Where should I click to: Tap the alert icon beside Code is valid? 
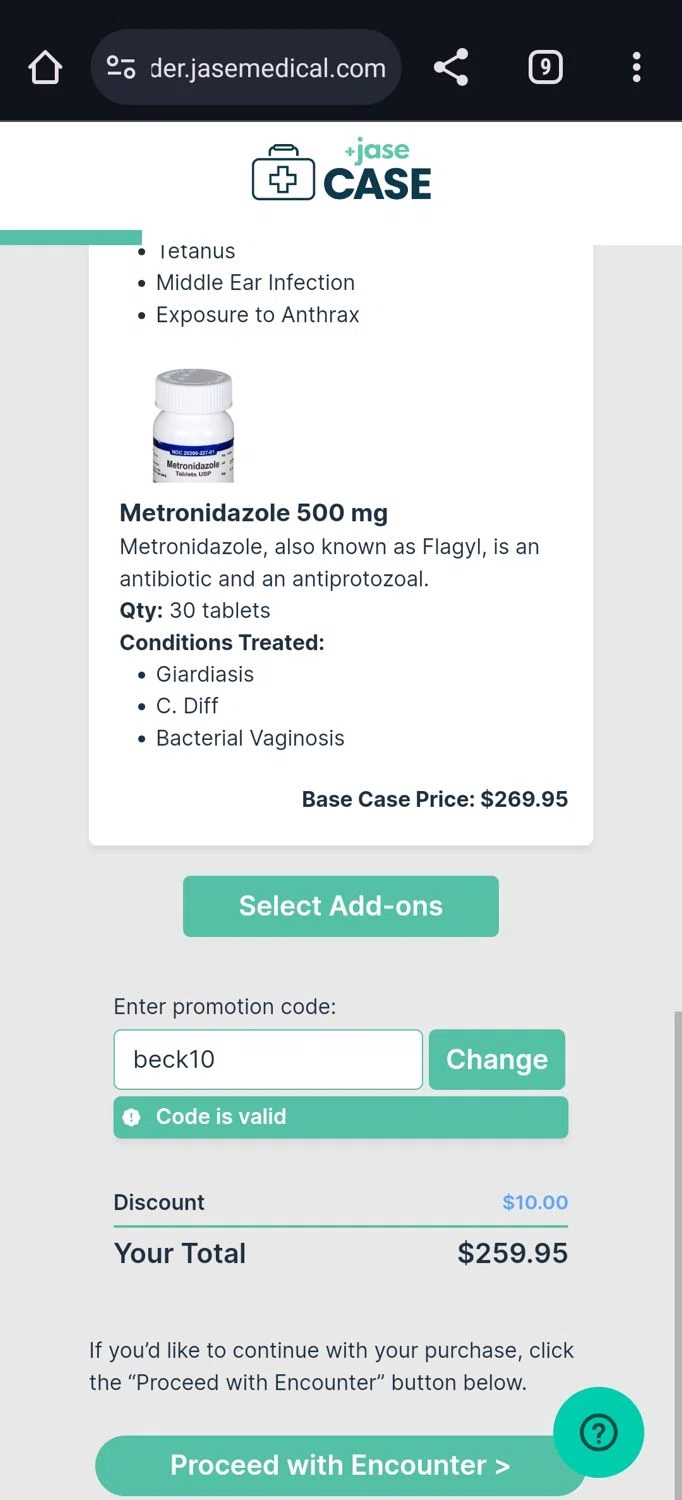(132, 1117)
